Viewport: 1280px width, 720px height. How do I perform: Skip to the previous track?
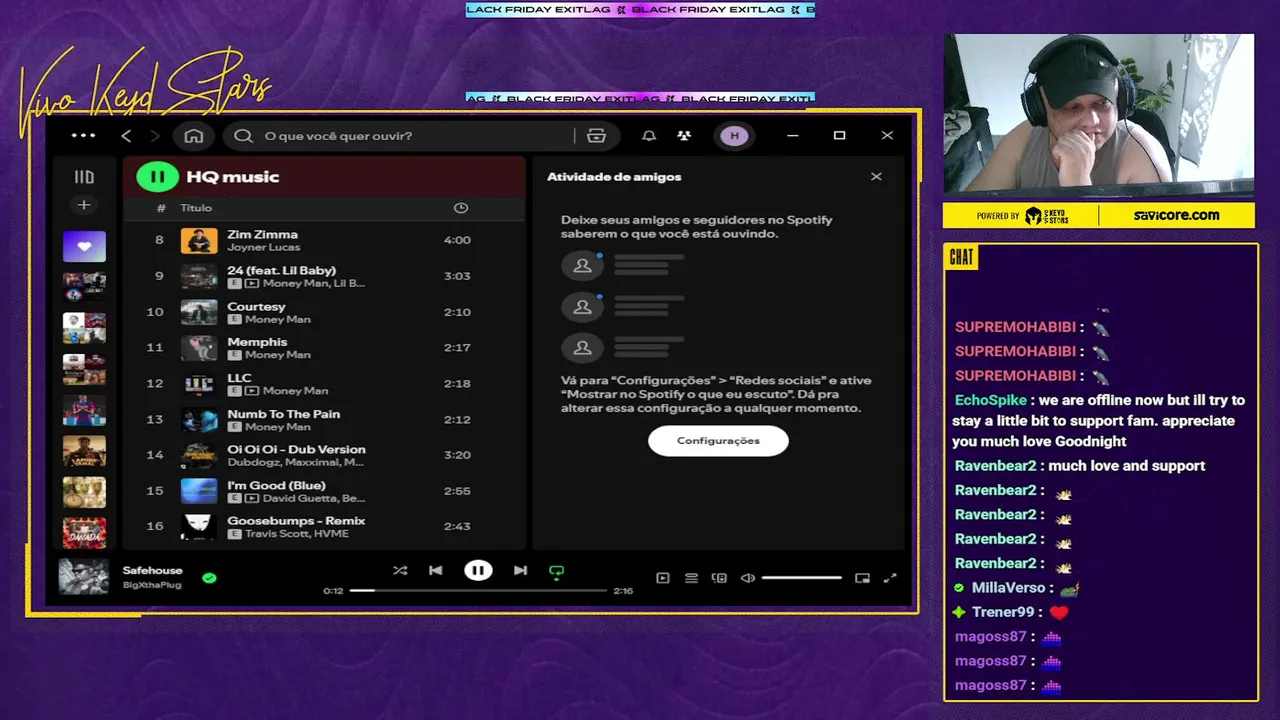435,571
